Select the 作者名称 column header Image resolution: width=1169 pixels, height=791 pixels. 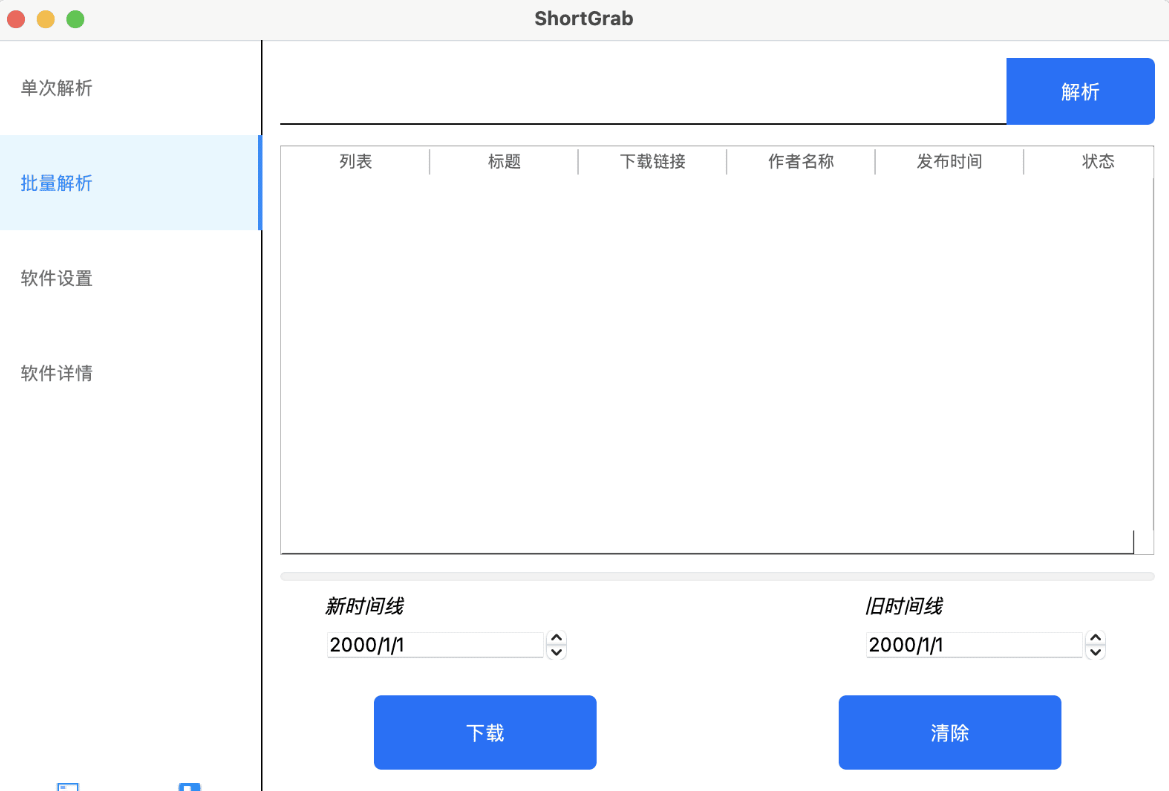coord(800,162)
